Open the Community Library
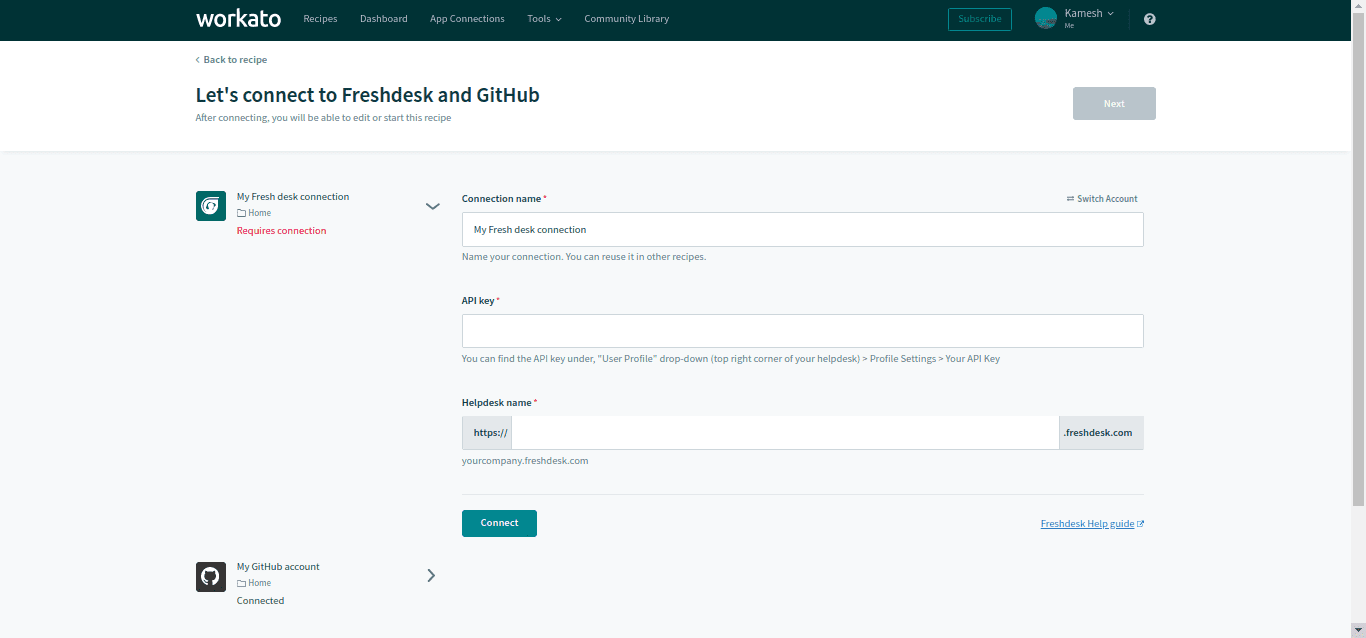This screenshot has height=638, width=1366. (626, 18)
